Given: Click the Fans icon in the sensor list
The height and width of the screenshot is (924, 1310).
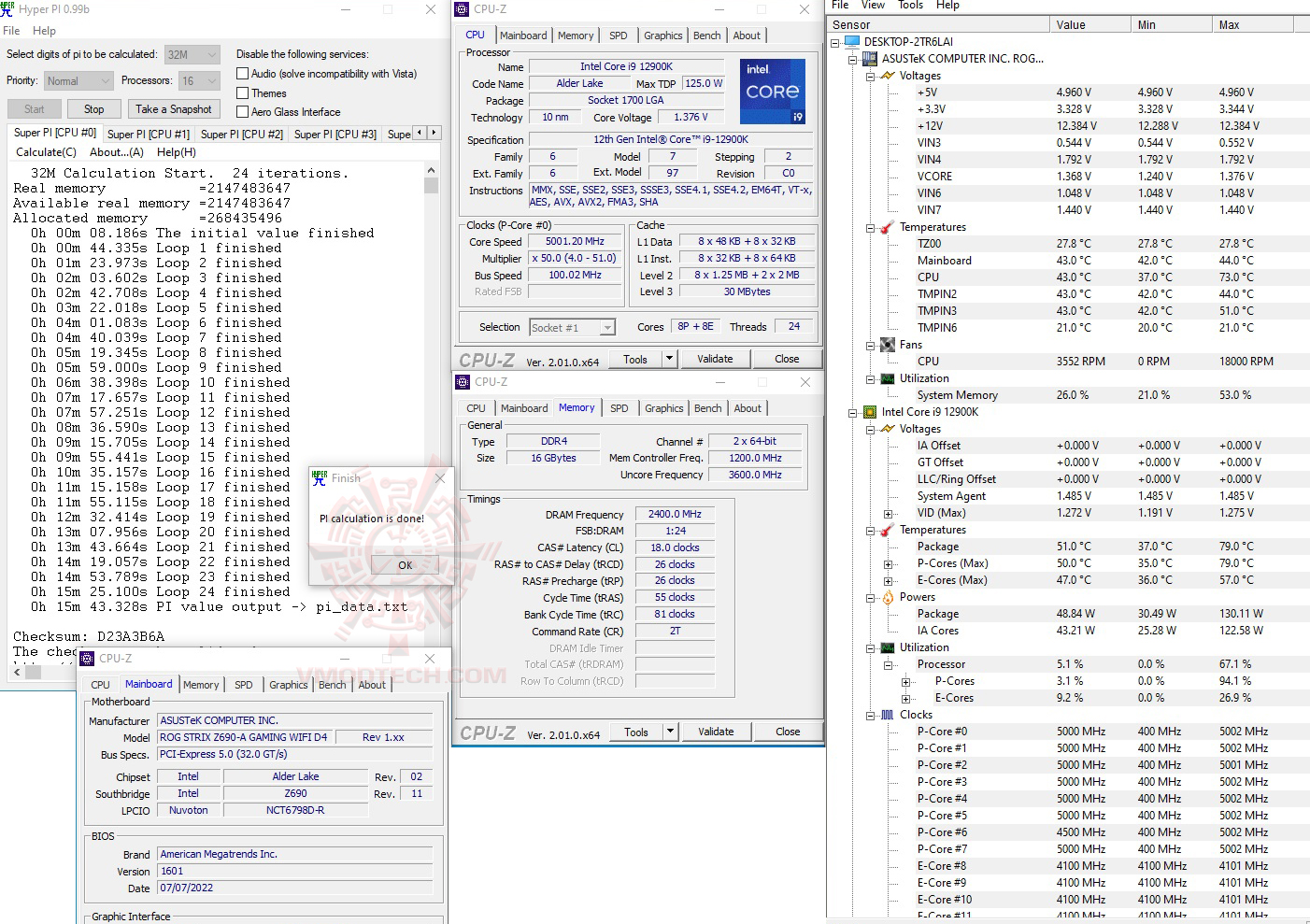Looking at the screenshot, I should click(x=886, y=344).
